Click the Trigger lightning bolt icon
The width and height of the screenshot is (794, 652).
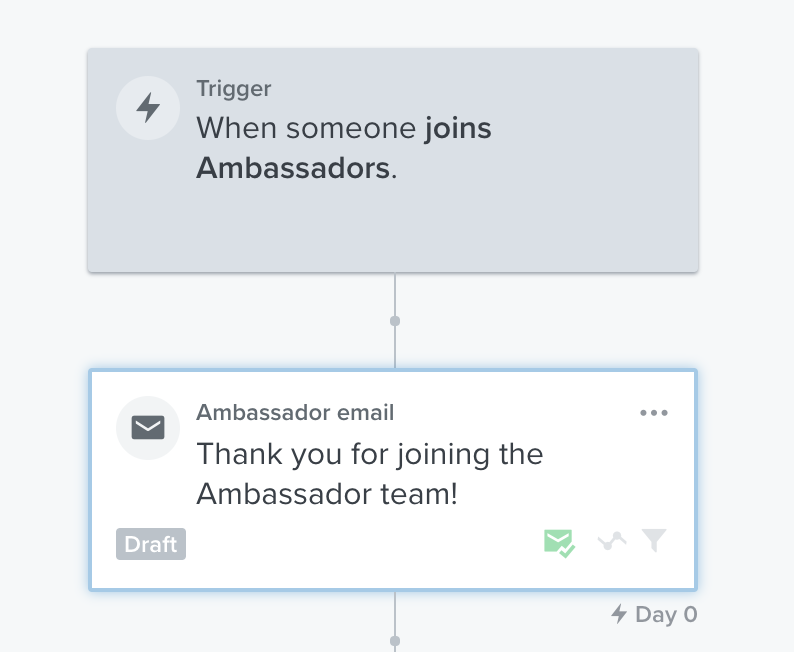pos(148,107)
